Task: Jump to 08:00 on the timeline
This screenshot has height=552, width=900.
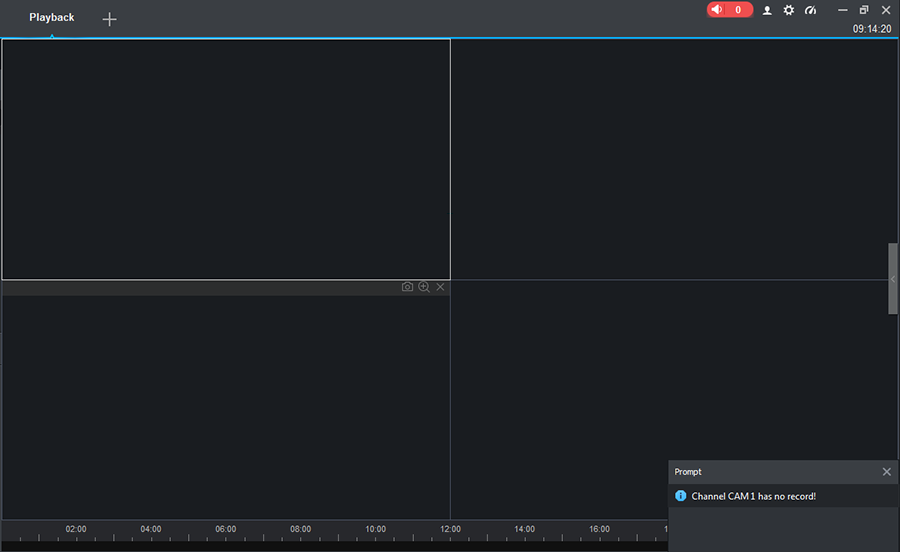Action: [x=301, y=537]
